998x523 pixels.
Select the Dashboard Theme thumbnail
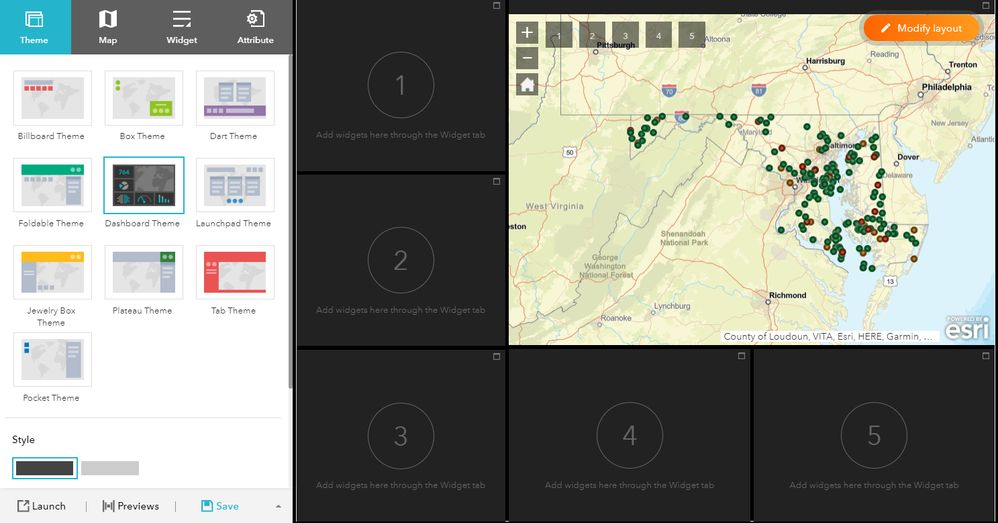[x=143, y=185]
